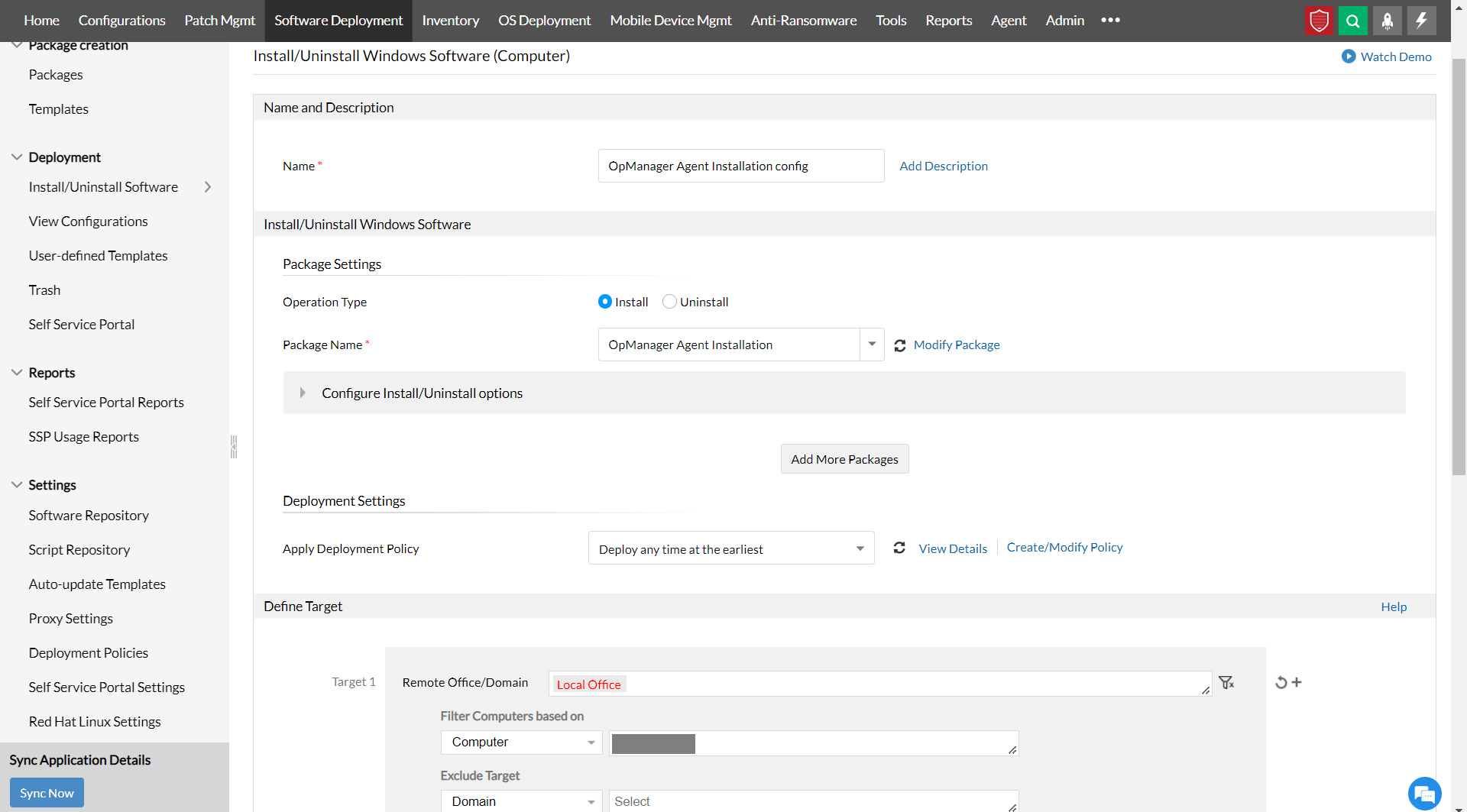This screenshot has height=812, width=1467.
Task: Click the rocket icon in header
Action: point(1387,21)
